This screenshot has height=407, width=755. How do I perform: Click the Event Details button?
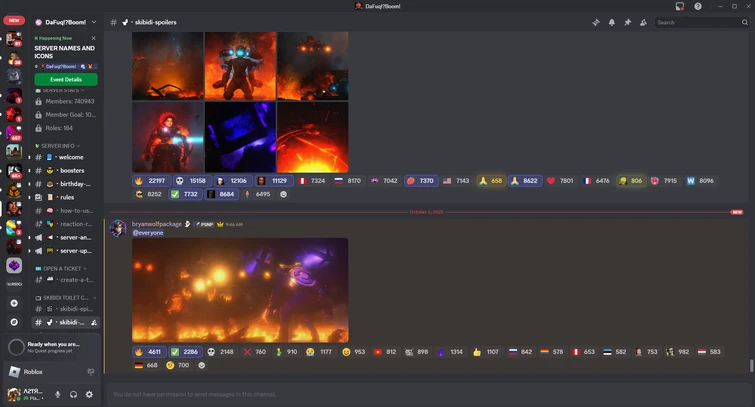(x=66, y=79)
